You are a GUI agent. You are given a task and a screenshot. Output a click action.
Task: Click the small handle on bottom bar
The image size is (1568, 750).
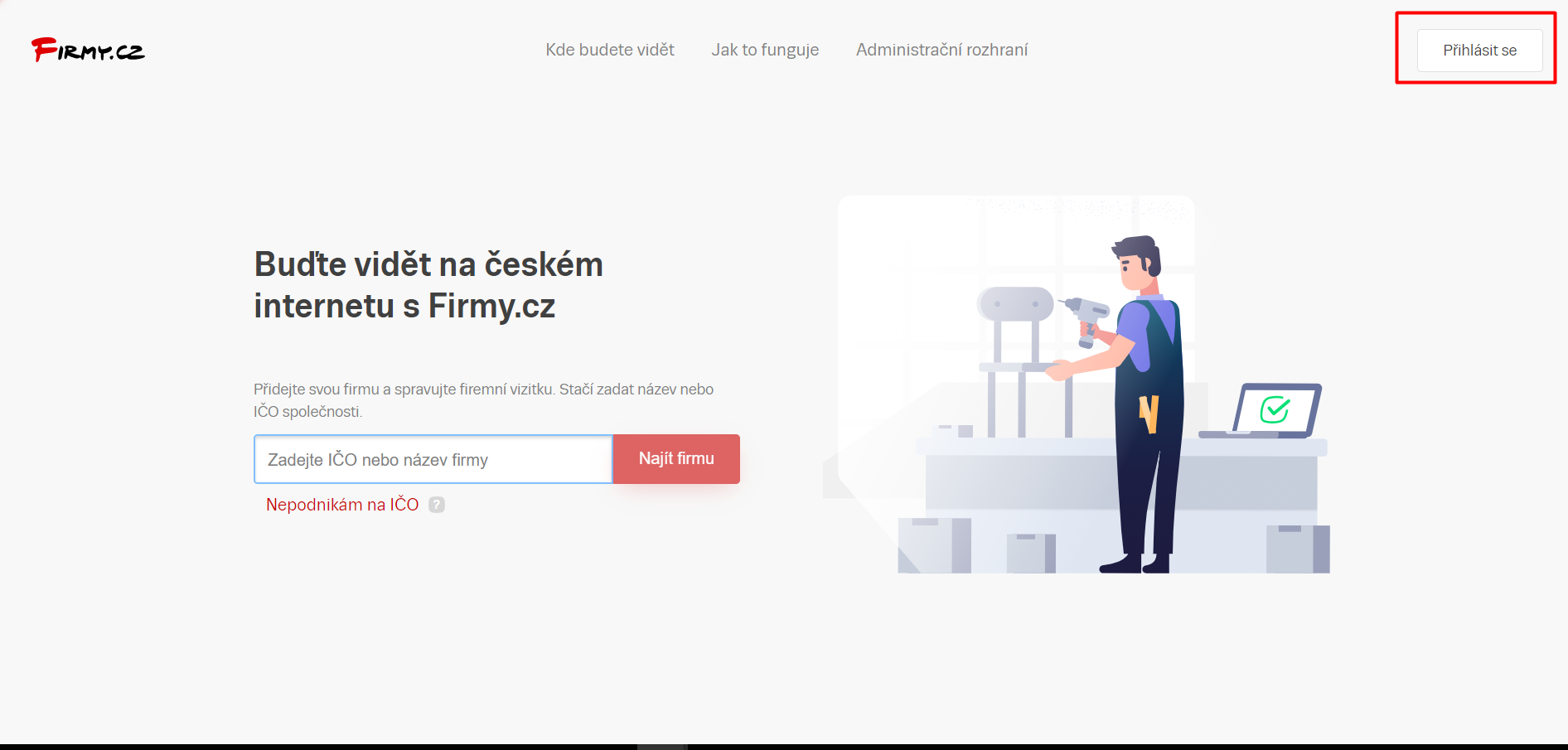(x=661, y=747)
